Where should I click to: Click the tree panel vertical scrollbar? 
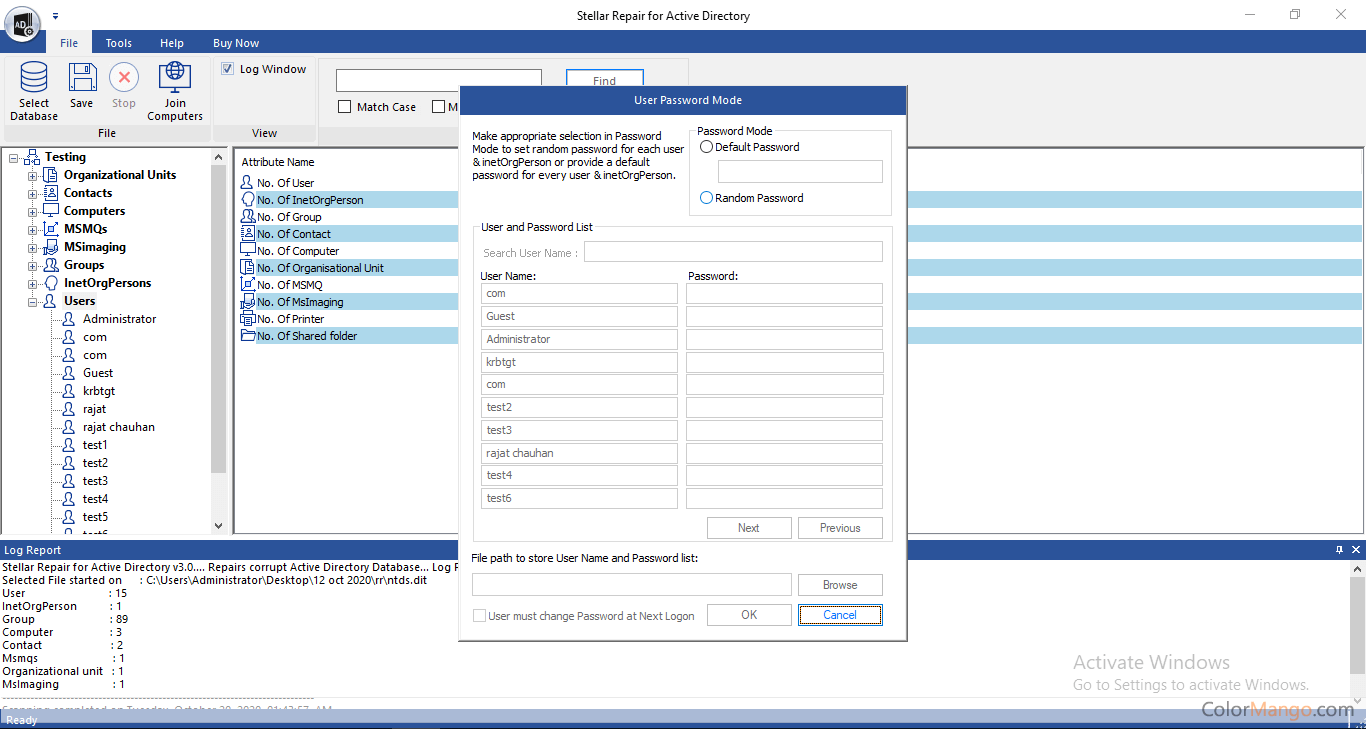[x=219, y=320]
